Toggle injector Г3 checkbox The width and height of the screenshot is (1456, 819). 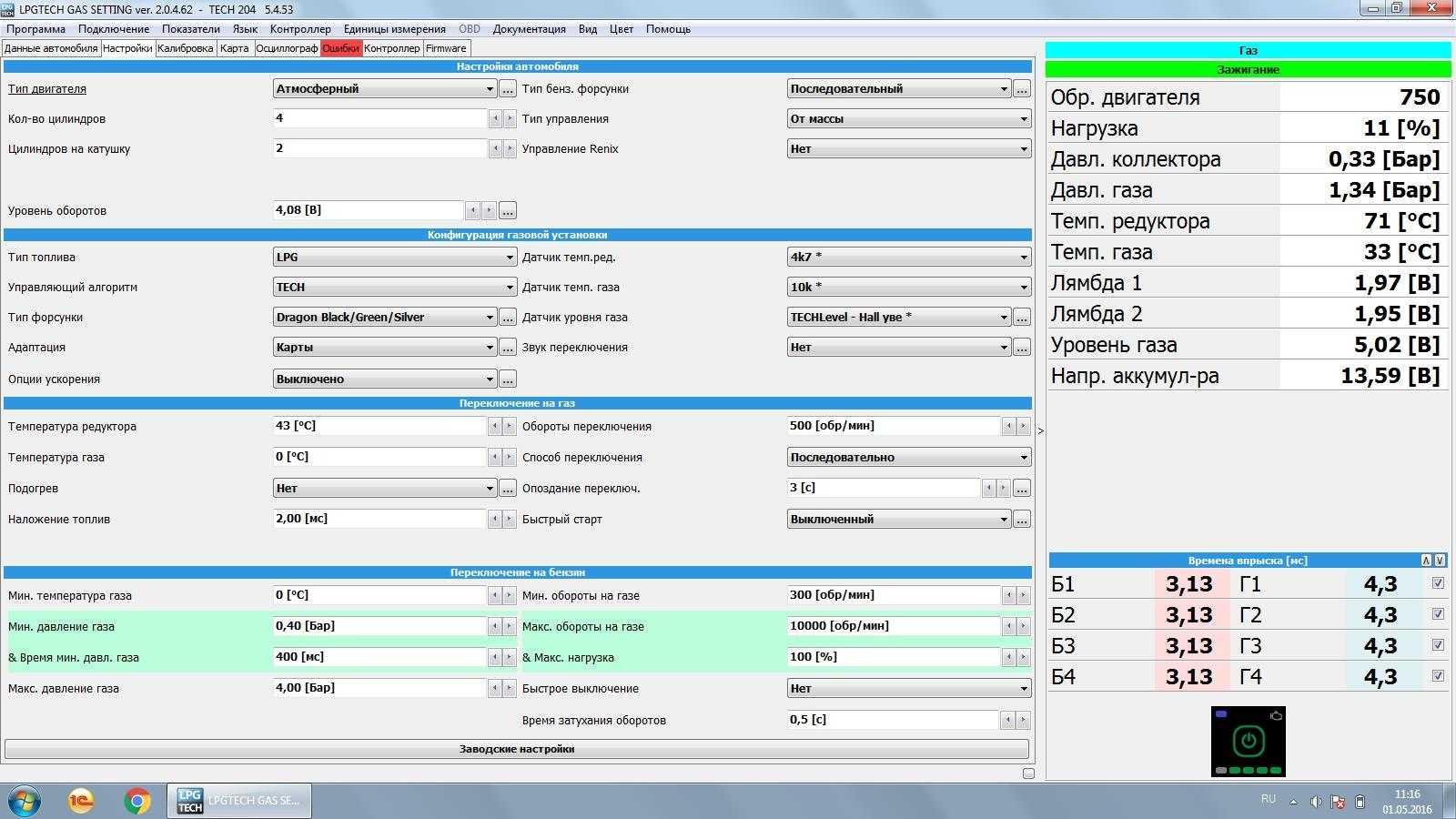[x=1438, y=645]
